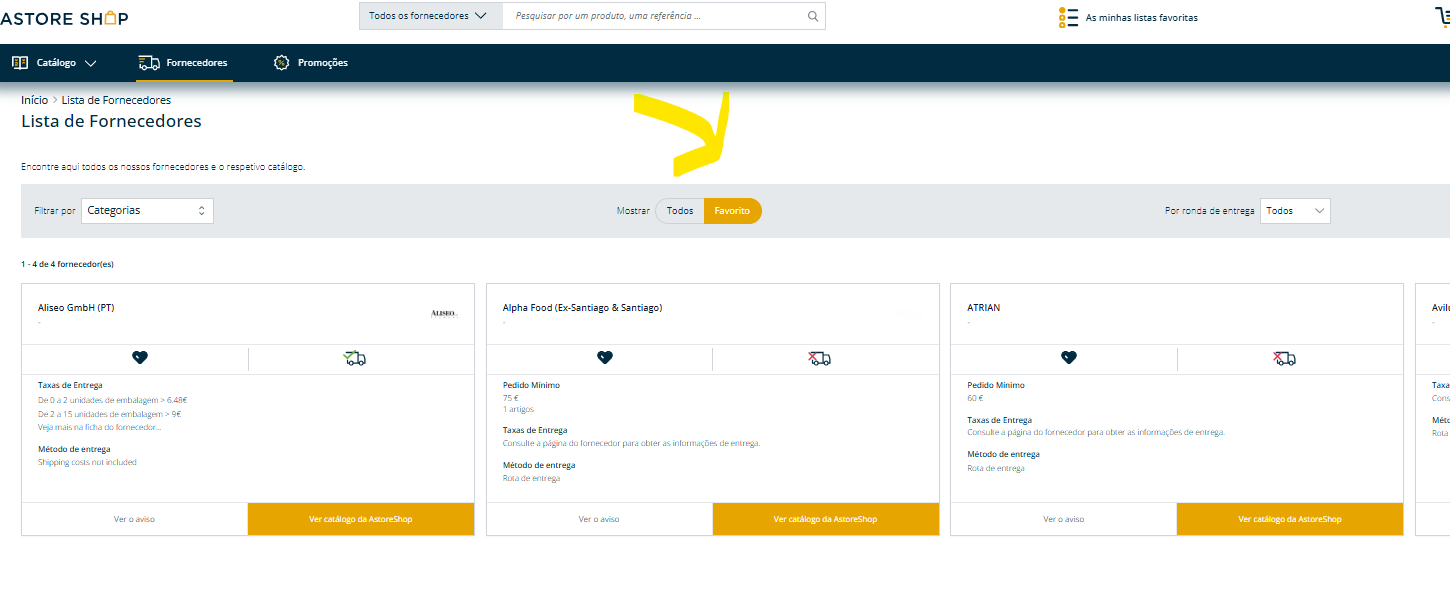
Task: Toggle favorite heart for ATRIAN
Action: coord(1069,358)
